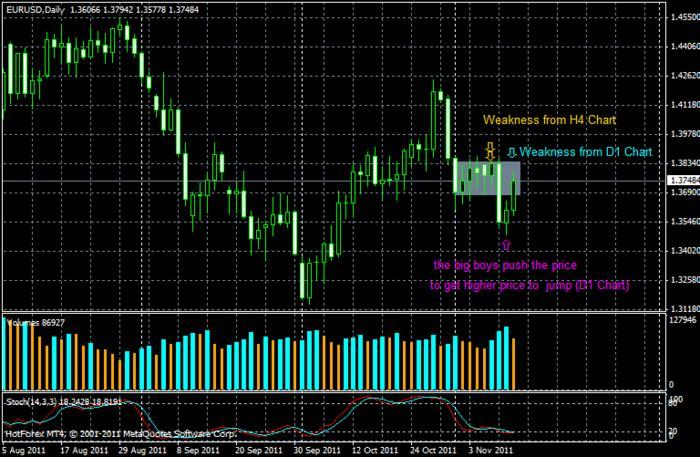The width and height of the screenshot is (700, 457).
Task: Click the 1.4118 price axis label
Action: (685, 104)
